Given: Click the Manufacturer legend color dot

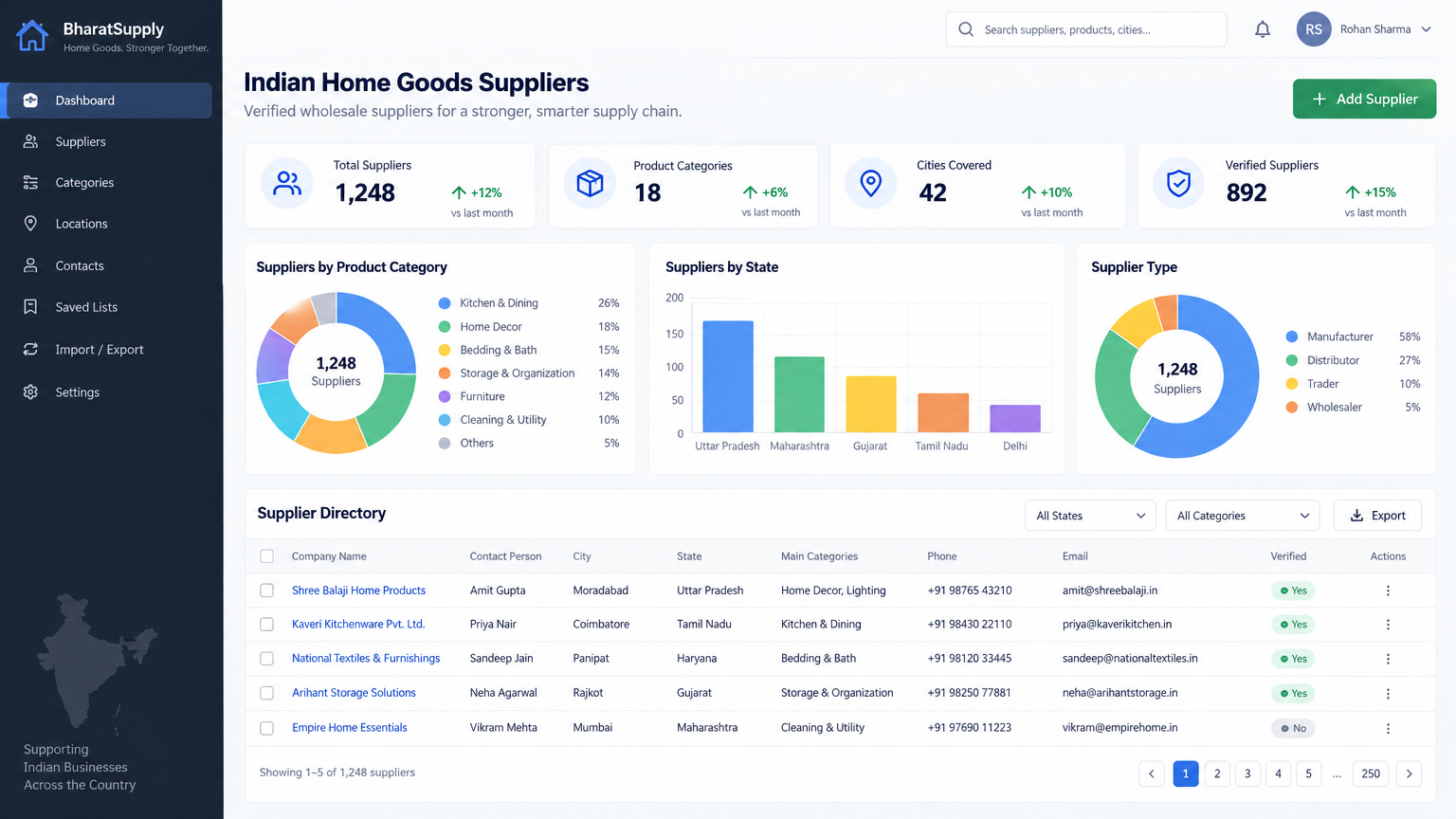Looking at the screenshot, I should [x=1291, y=337].
